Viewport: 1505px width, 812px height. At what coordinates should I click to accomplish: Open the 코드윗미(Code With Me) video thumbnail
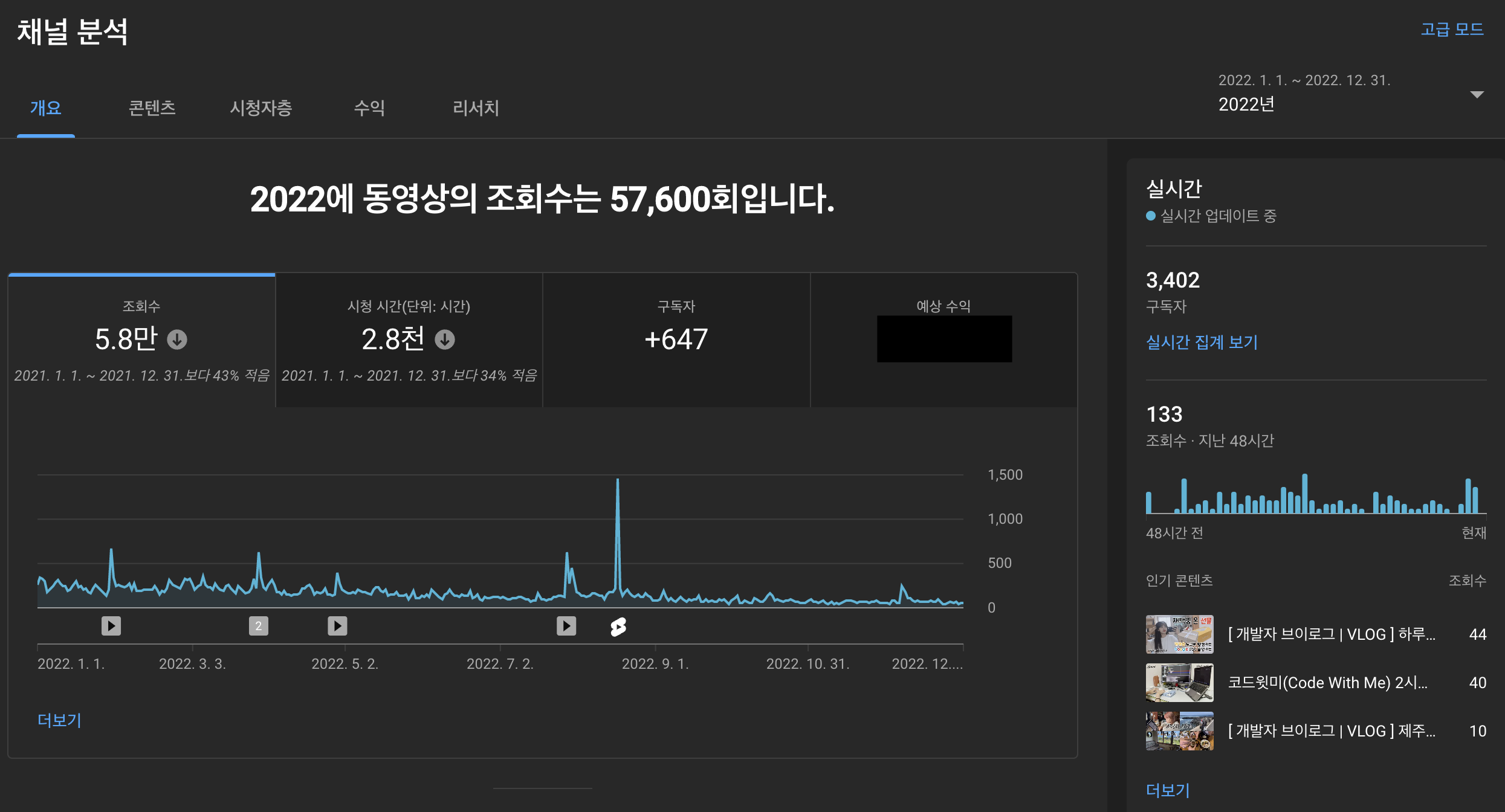click(x=1179, y=683)
